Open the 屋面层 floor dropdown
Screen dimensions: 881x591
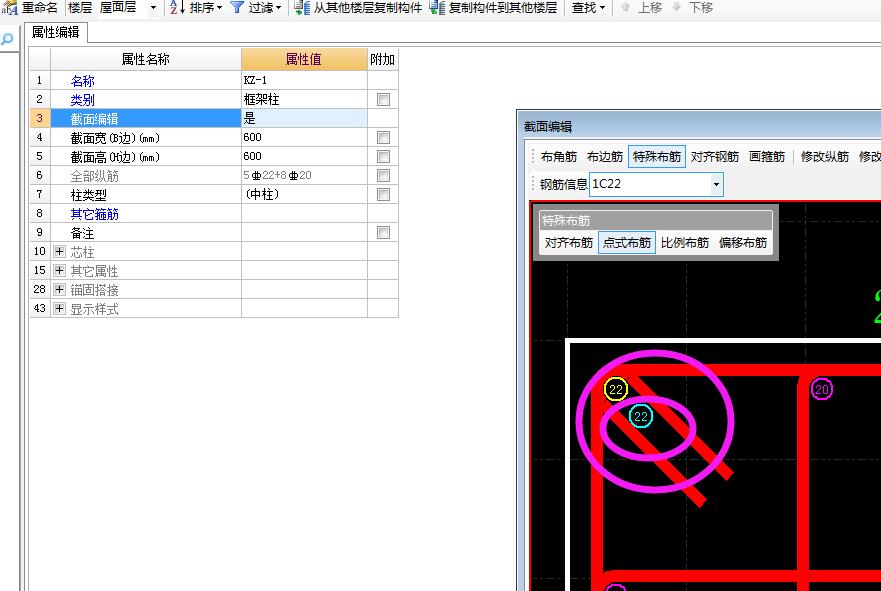(x=153, y=7)
